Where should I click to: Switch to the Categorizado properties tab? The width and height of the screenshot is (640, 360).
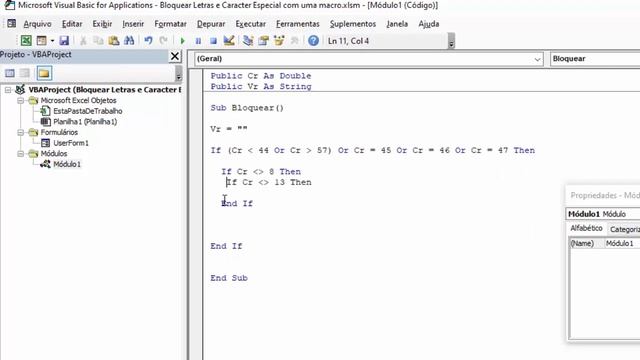(624, 229)
